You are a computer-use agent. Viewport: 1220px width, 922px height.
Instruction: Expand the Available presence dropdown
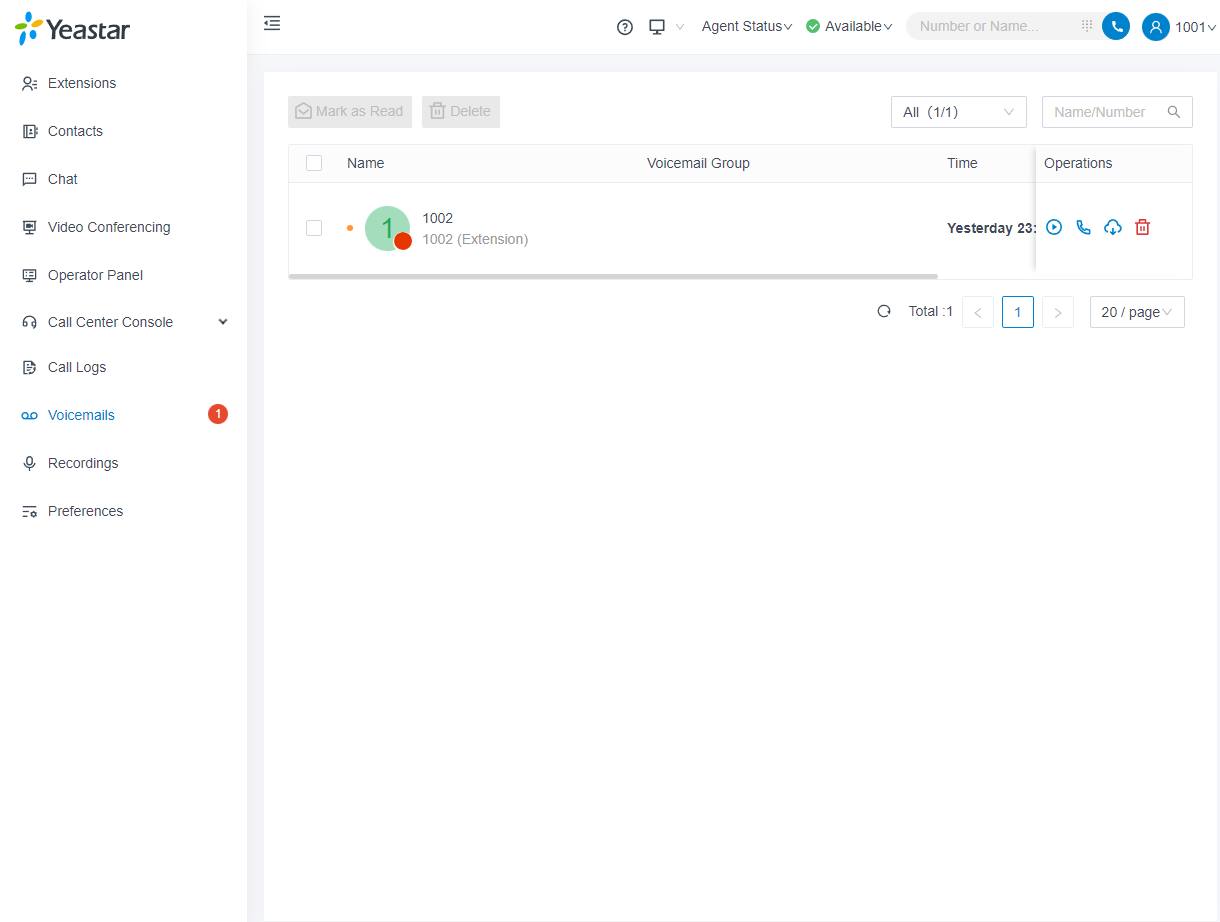(849, 27)
